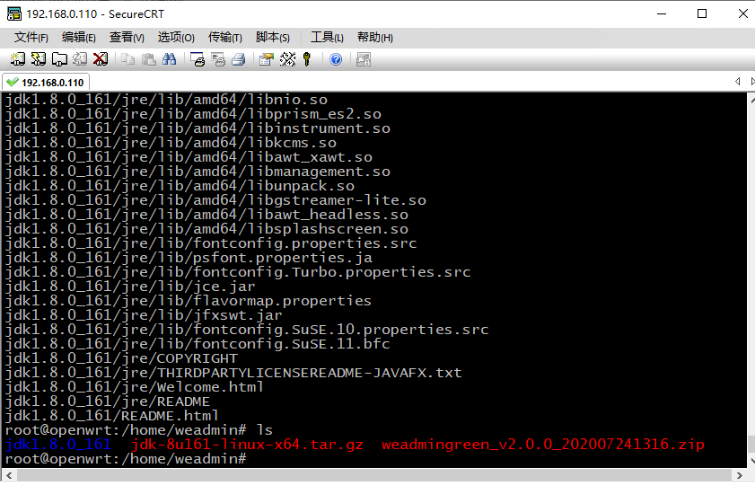Click the line ending libnio.so
Viewport: 755px width, 482px height.
(x=166, y=100)
